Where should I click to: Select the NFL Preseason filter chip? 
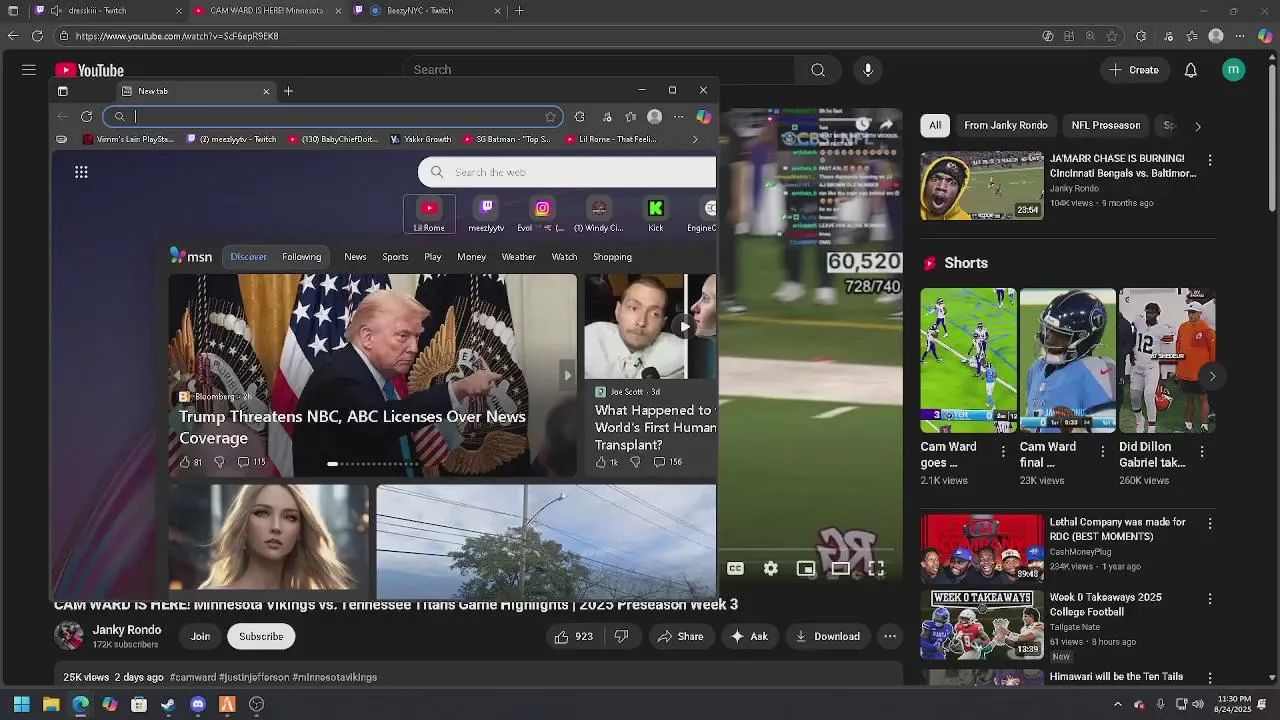(x=1106, y=125)
